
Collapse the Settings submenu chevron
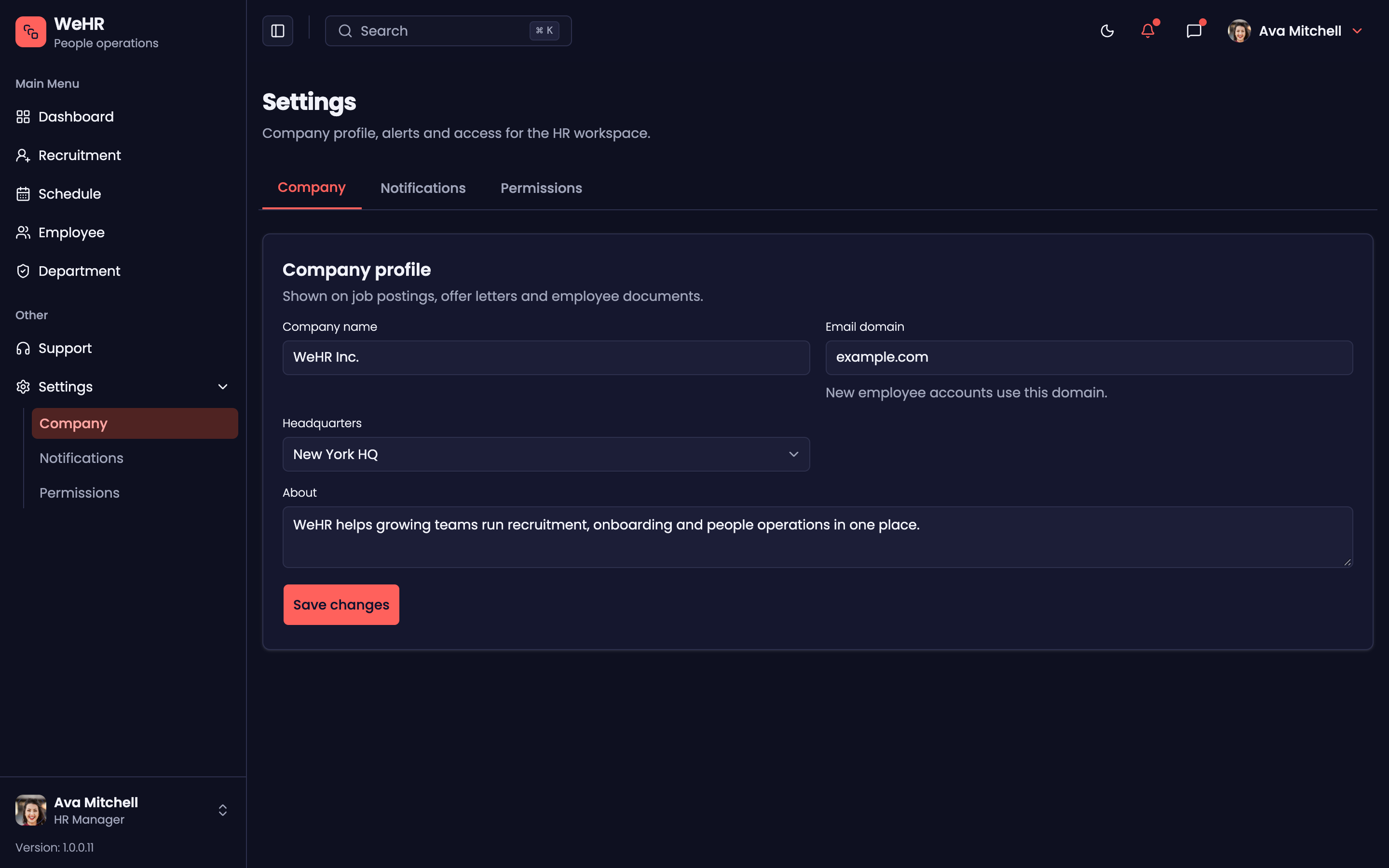coord(223,387)
